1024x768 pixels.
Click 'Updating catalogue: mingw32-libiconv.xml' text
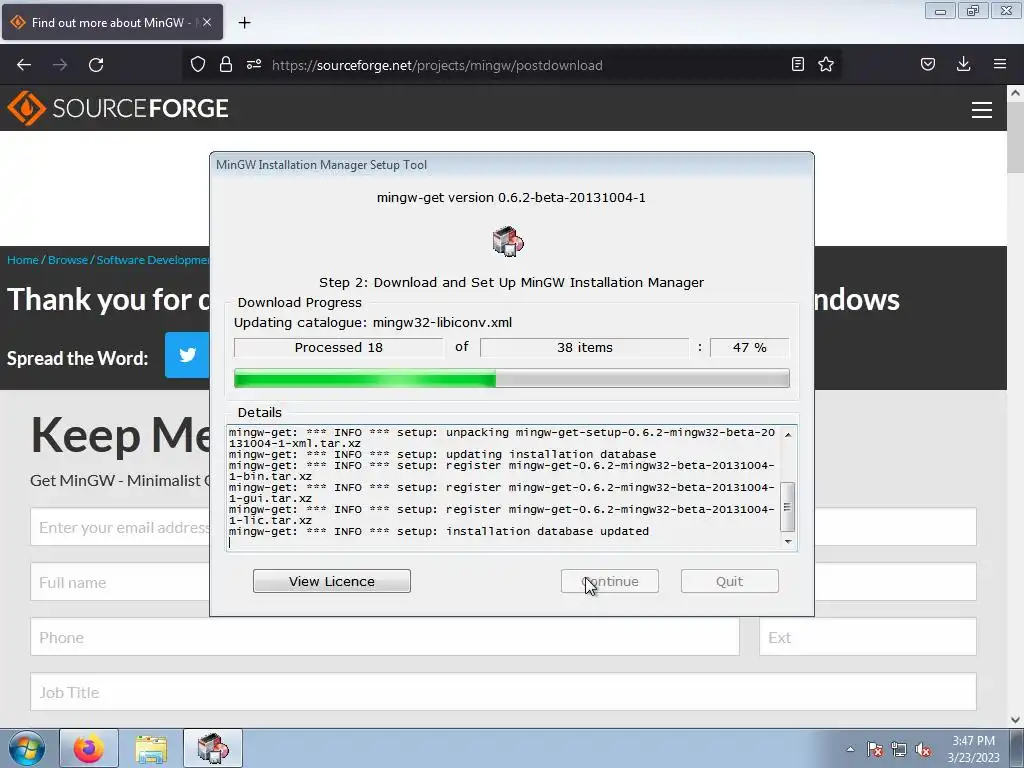pyautogui.click(x=373, y=323)
